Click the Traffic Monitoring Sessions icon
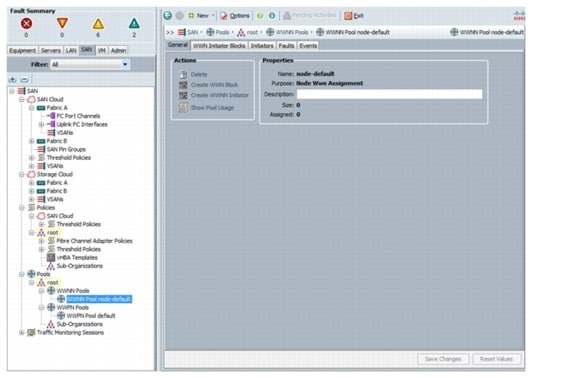Viewport: 576px width, 378px height. (x=32, y=332)
